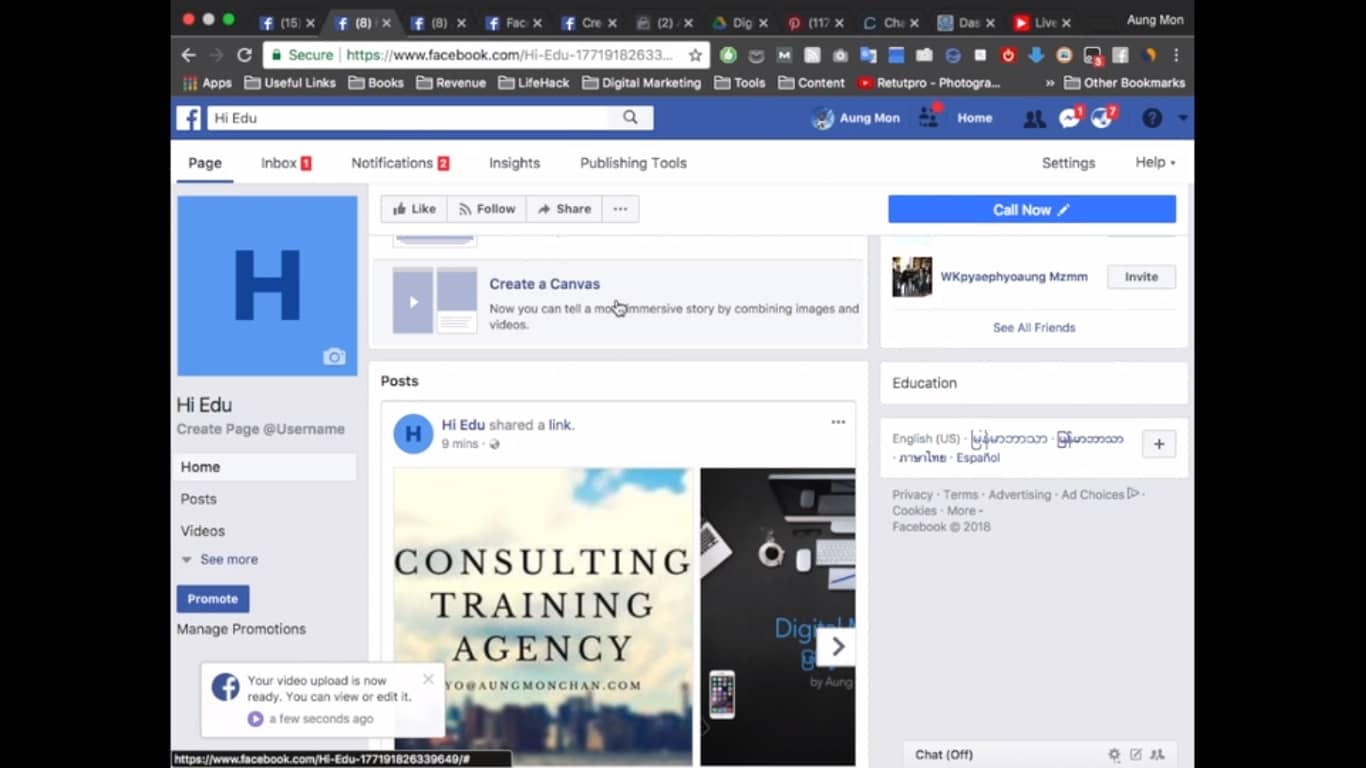The image size is (1366, 768).
Task: Click the Aung Mon profile avatar
Action: coord(823,118)
